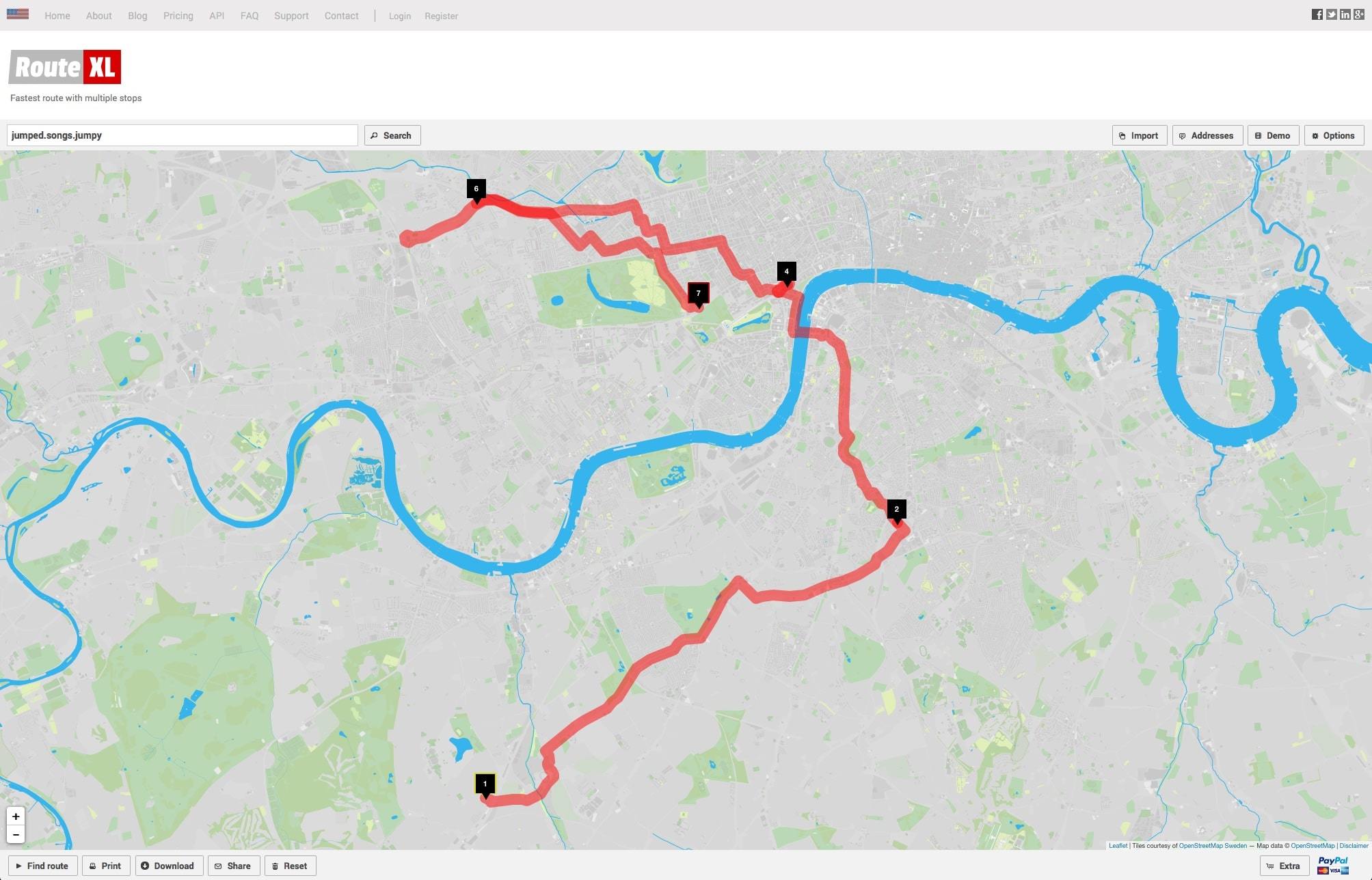Zoom in the map with plus
The height and width of the screenshot is (880, 1372).
[x=16, y=816]
